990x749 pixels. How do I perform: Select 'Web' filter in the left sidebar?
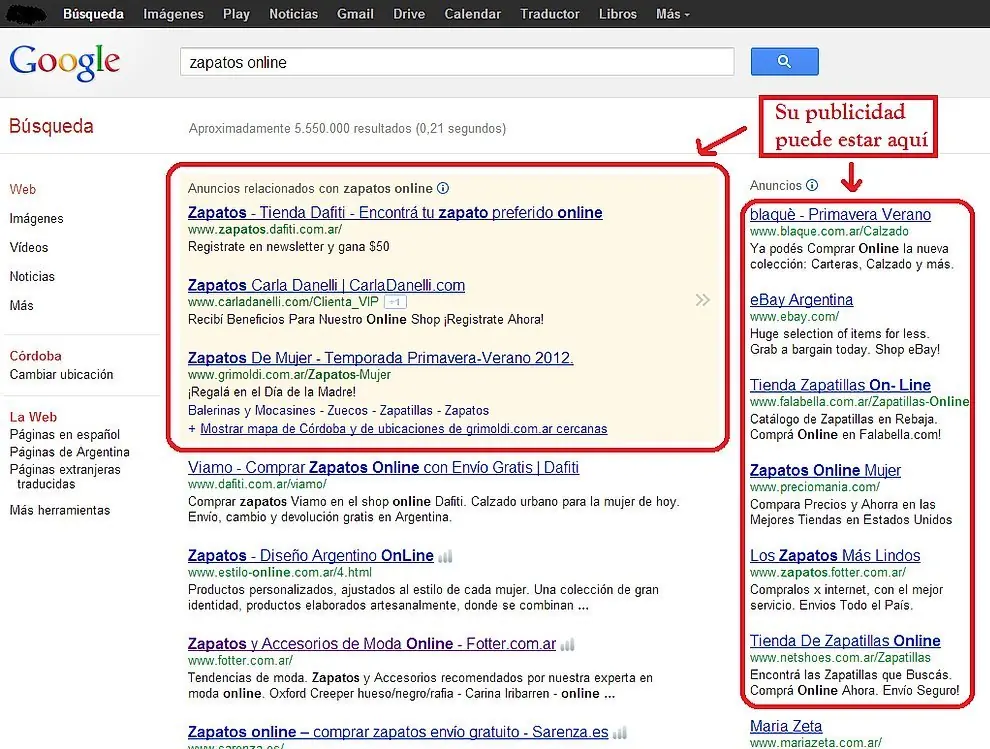[x=23, y=189]
